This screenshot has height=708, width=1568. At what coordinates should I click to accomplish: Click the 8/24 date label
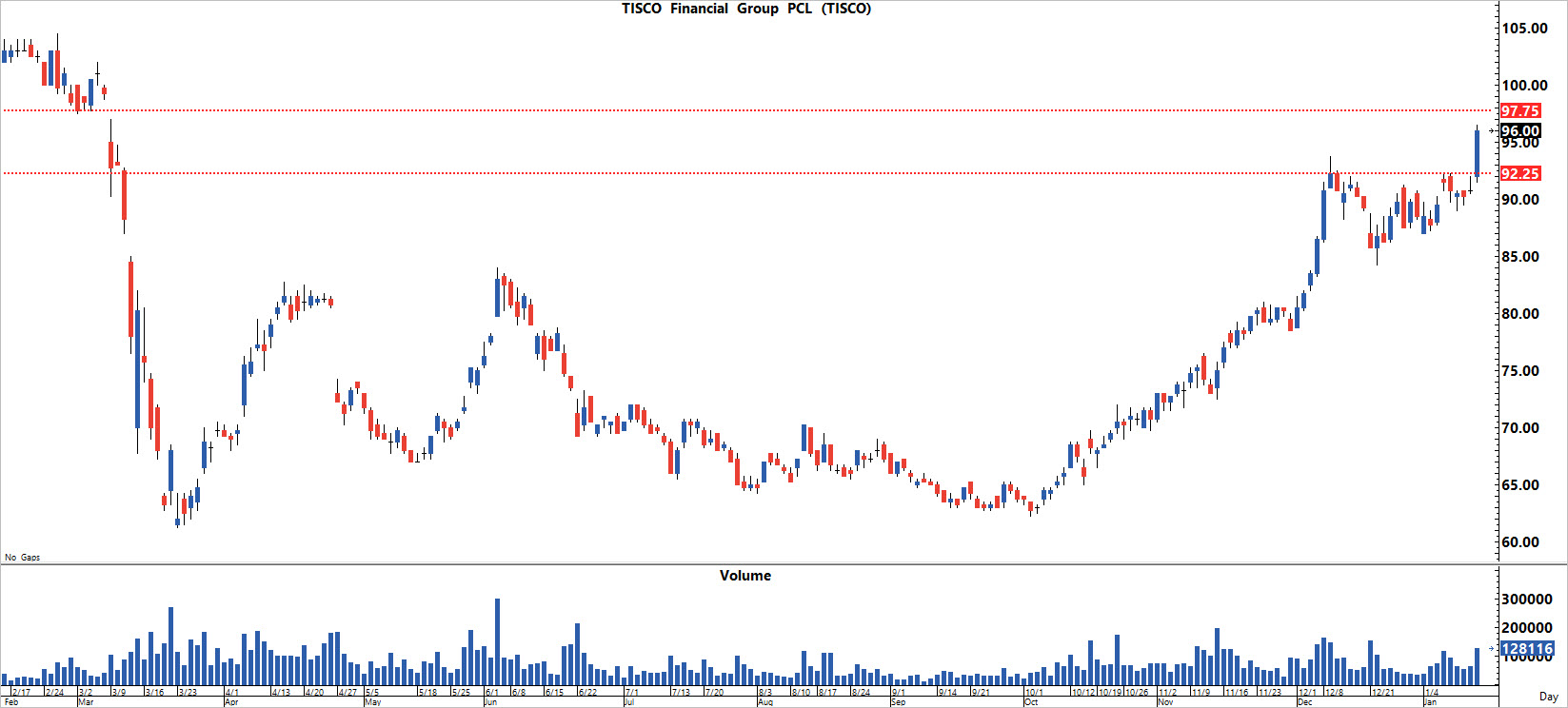(x=861, y=693)
